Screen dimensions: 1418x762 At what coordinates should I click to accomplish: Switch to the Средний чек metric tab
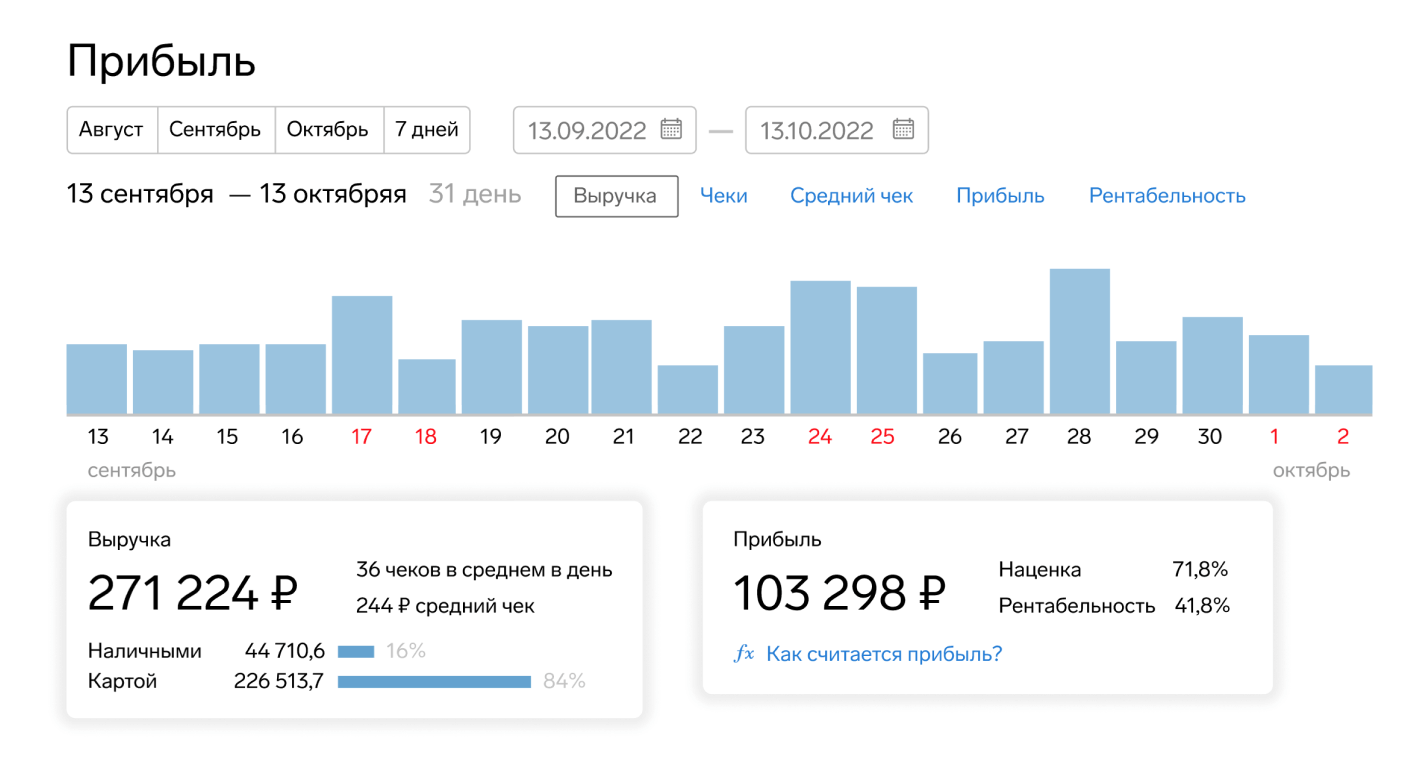coord(852,196)
